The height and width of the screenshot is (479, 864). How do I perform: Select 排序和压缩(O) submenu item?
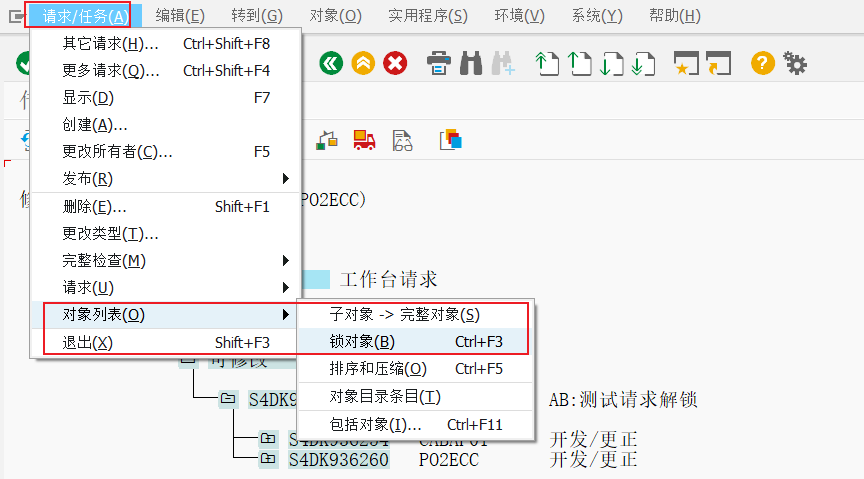coord(415,369)
